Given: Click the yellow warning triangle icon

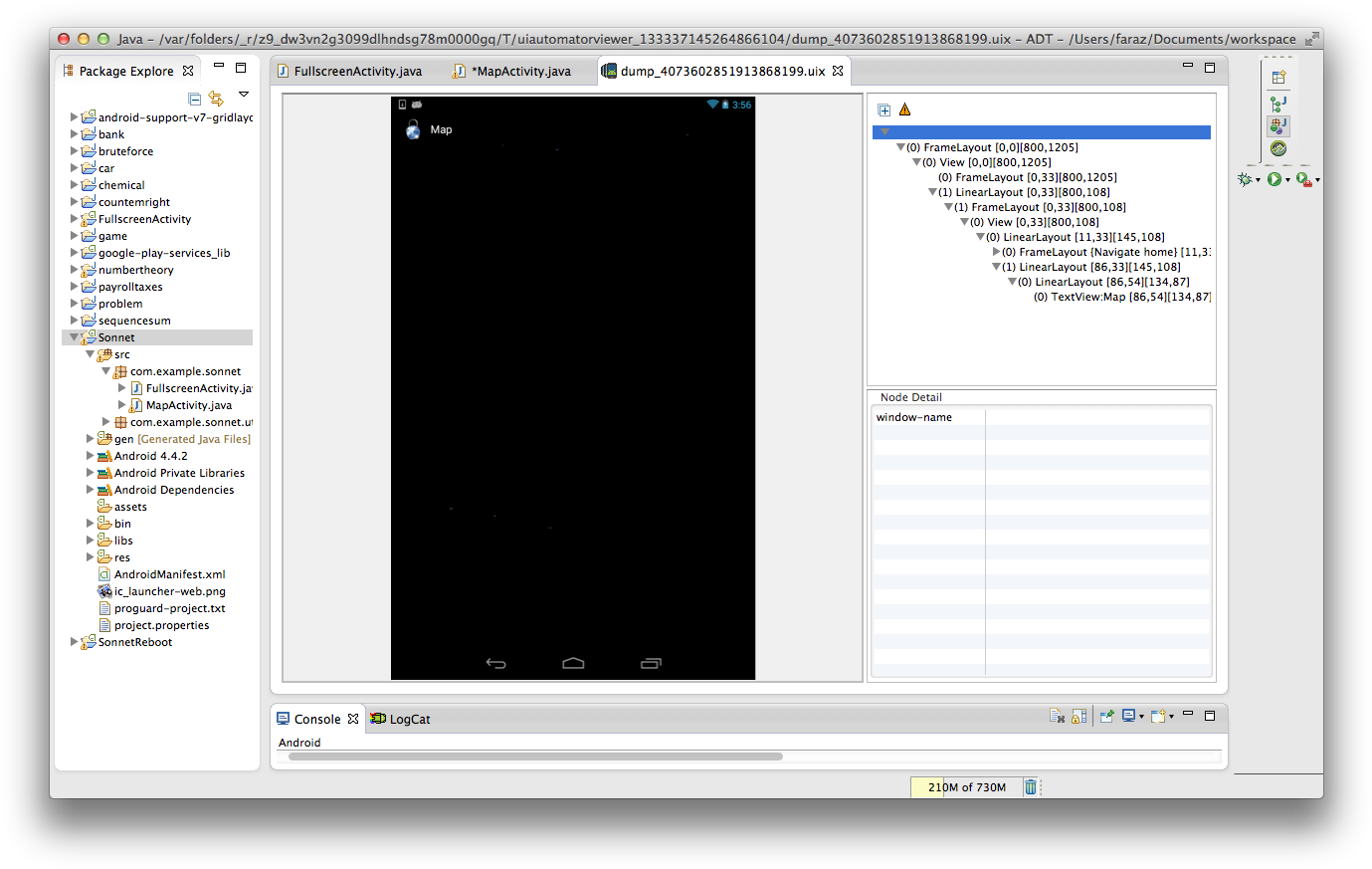Looking at the screenshot, I should pyautogui.click(x=904, y=110).
